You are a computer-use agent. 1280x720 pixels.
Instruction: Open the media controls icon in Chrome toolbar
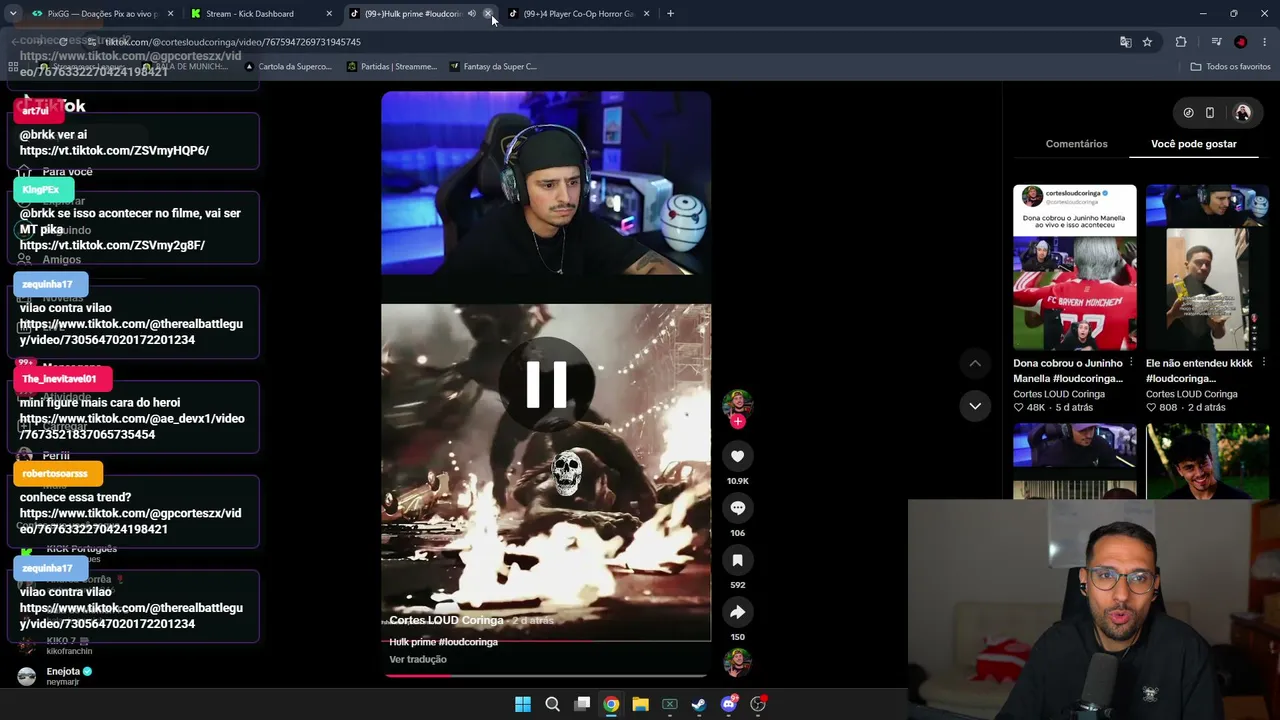(1216, 42)
